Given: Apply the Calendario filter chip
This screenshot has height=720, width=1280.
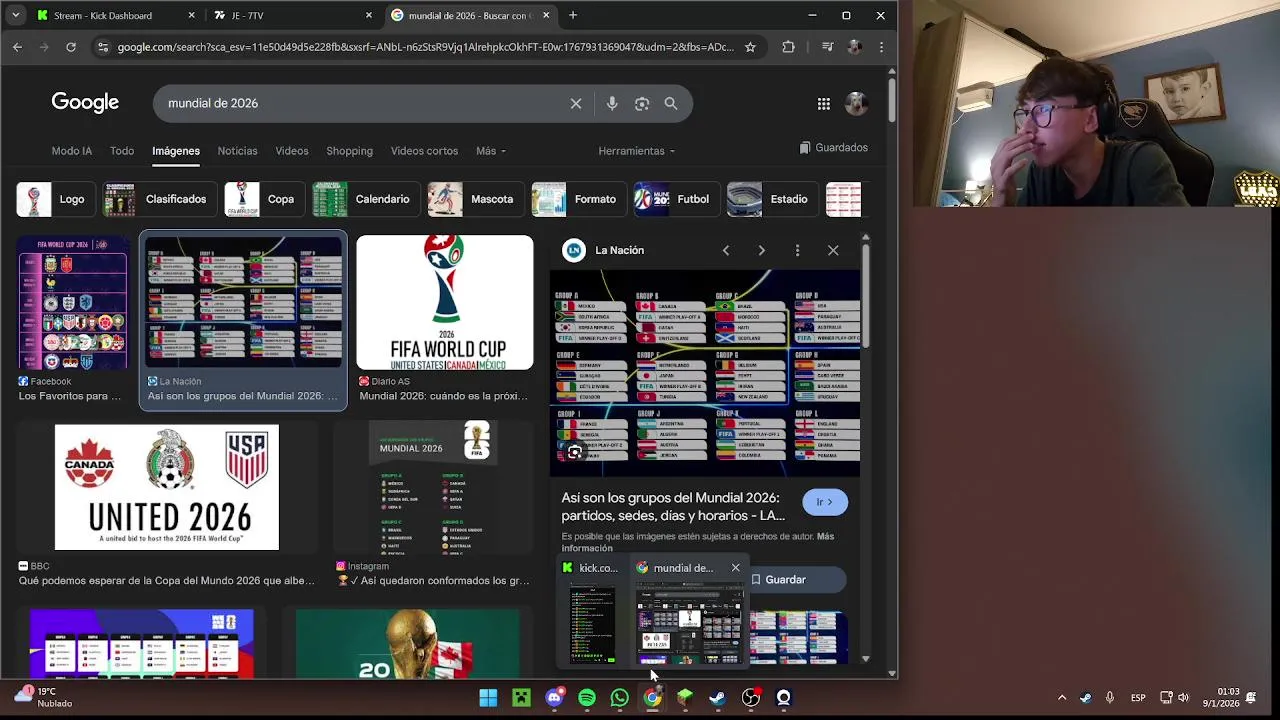Looking at the screenshot, I should click(364, 199).
